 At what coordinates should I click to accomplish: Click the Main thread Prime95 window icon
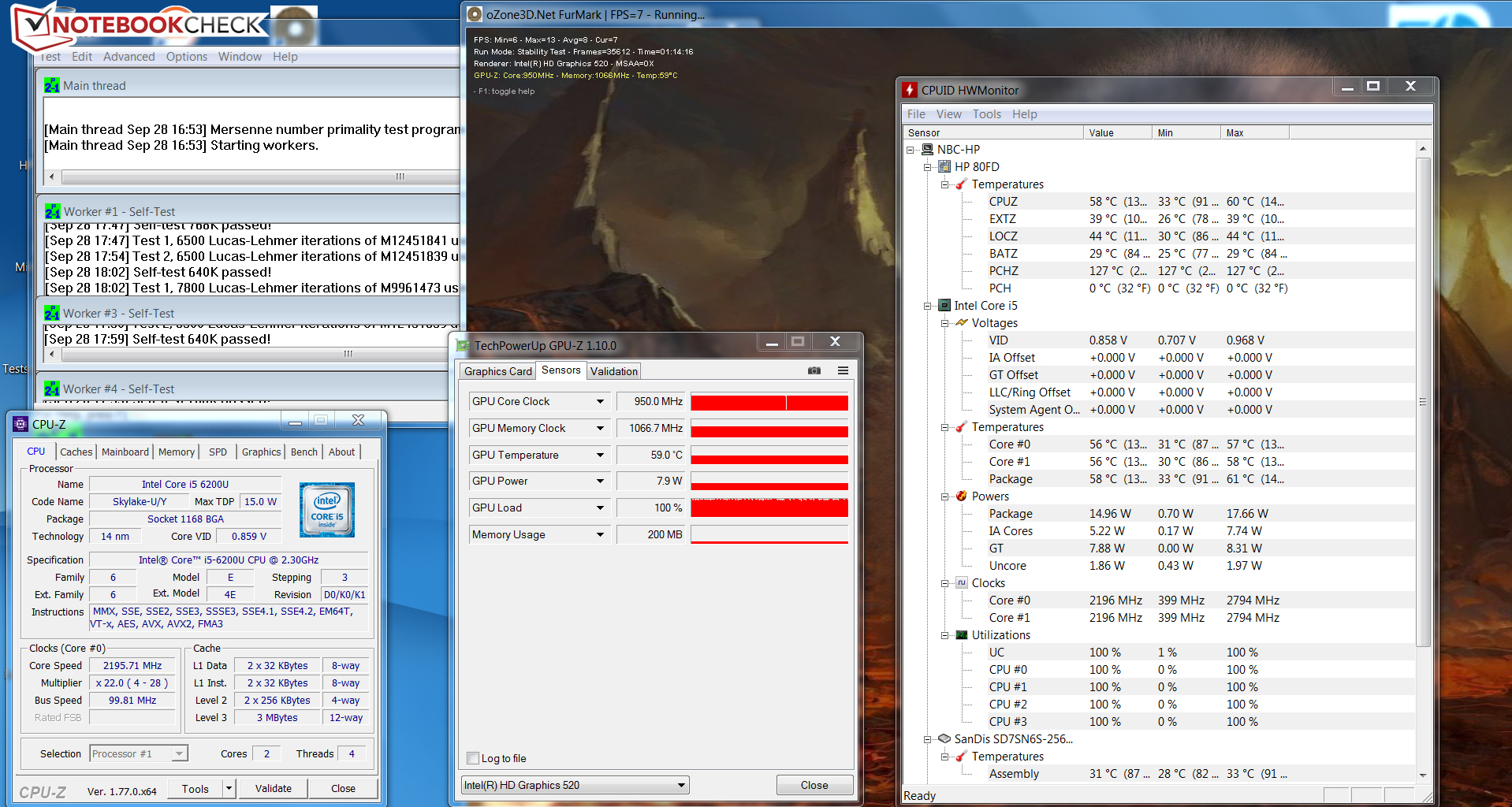[52, 85]
